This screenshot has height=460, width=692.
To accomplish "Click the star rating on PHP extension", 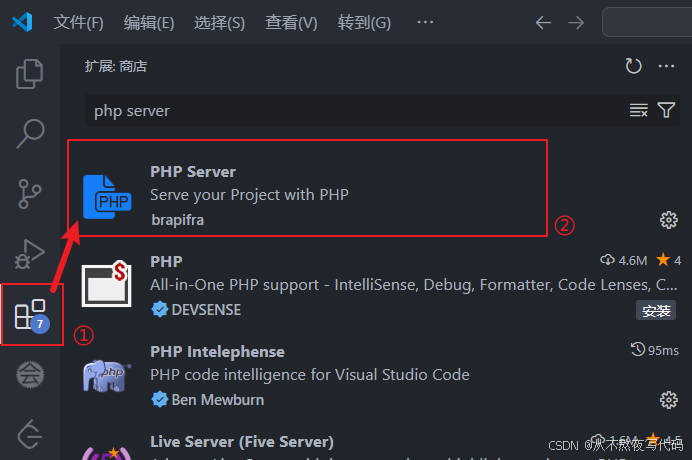I will click(669, 260).
